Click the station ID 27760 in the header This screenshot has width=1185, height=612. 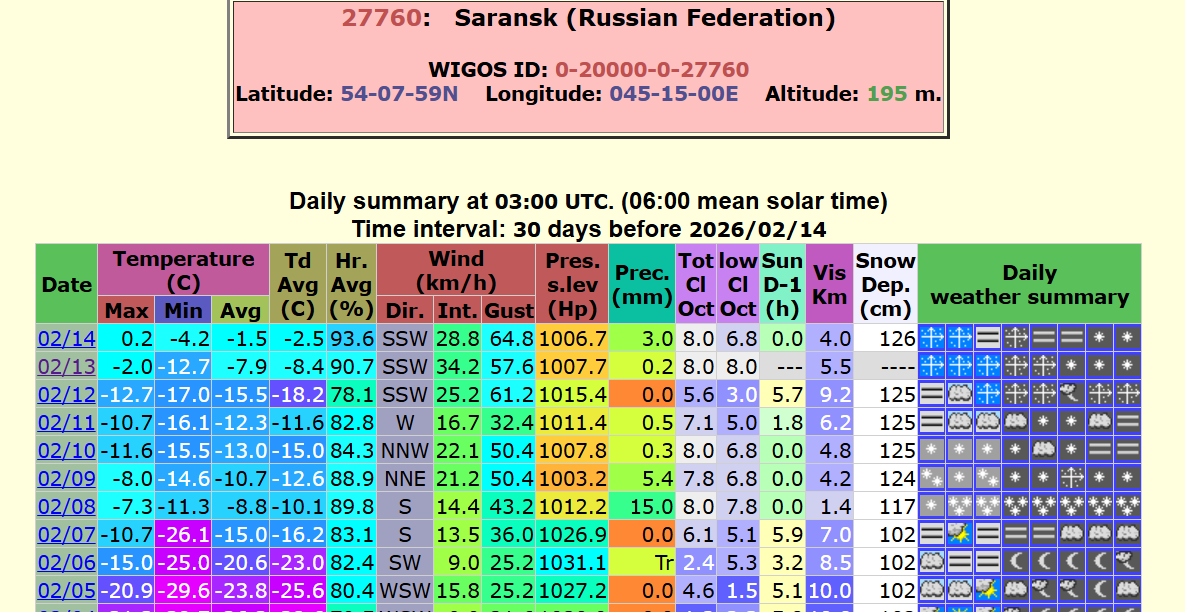[x=381, y=18]
